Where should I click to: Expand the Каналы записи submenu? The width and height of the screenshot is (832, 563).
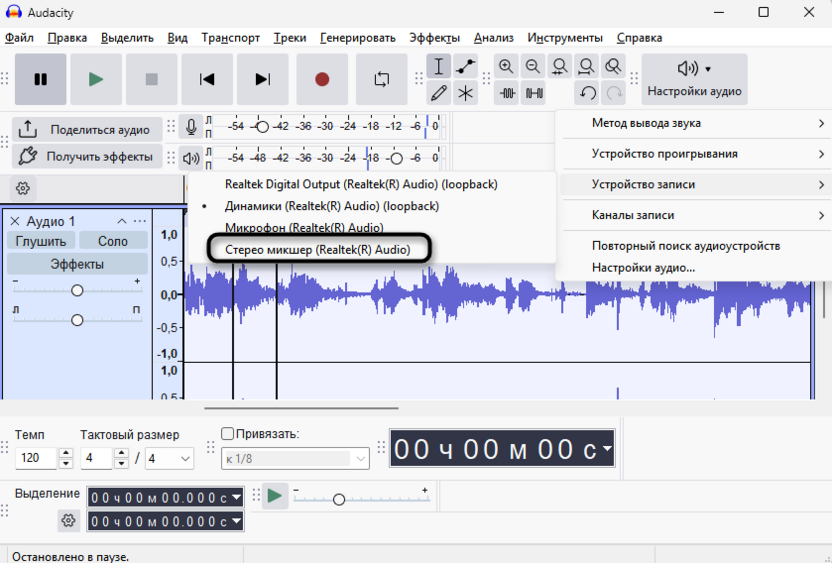coord(694,215)
